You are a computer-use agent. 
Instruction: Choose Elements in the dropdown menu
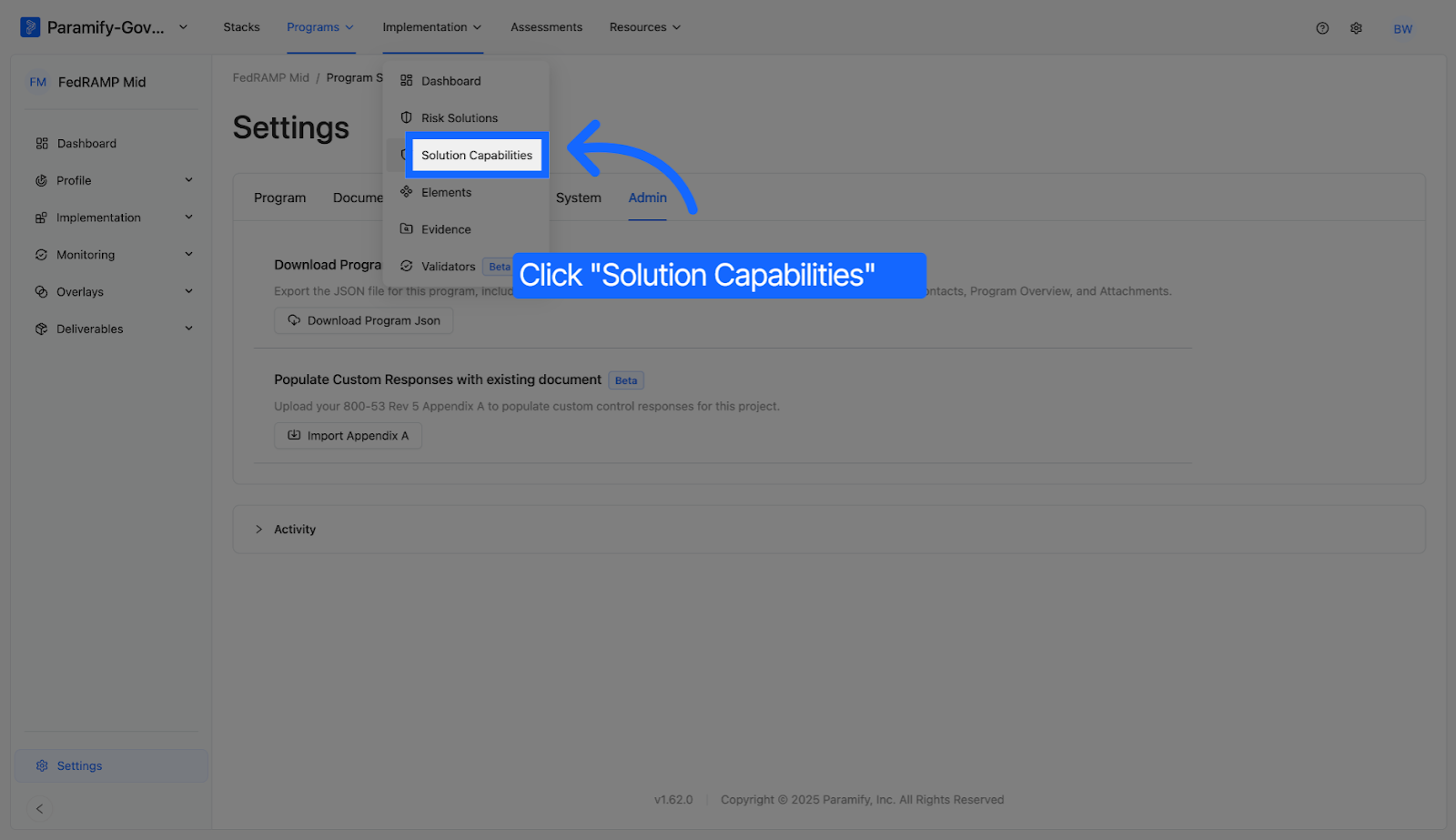(x=446, y=193)
